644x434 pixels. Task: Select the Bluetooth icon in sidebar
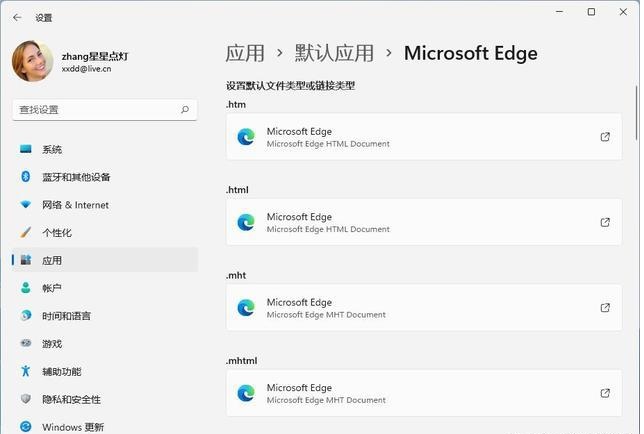tap(26, 177)
